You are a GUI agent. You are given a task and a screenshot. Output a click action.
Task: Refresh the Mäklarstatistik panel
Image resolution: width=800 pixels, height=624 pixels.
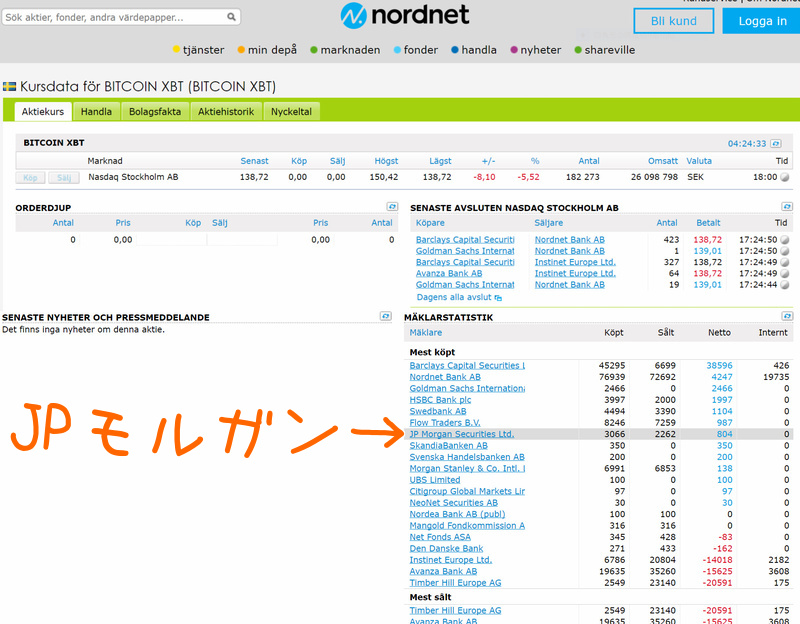[x=787, y=316]
